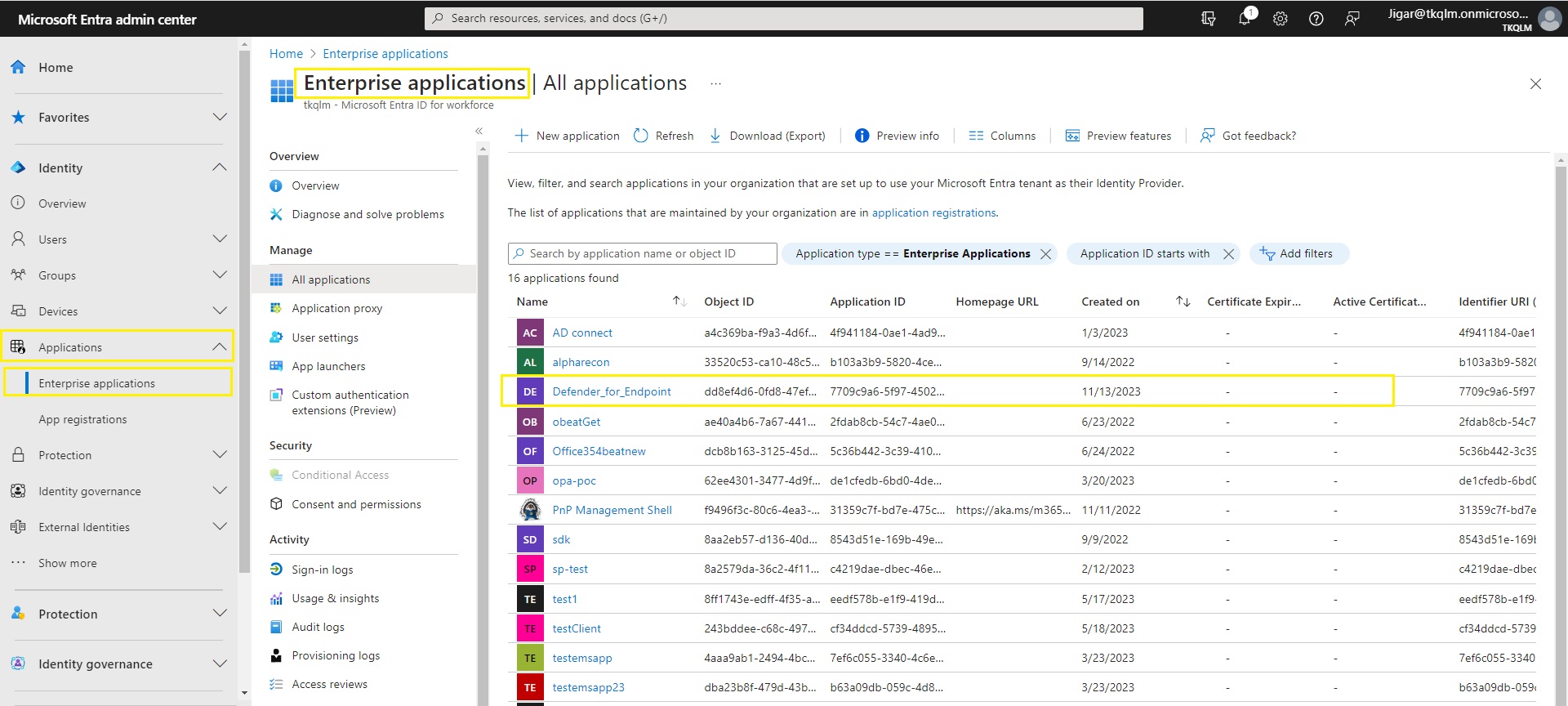The height and width of the screenshot is (706, 1568).
Task: Open Application proxy menu item
Action: tap(337, 308)
